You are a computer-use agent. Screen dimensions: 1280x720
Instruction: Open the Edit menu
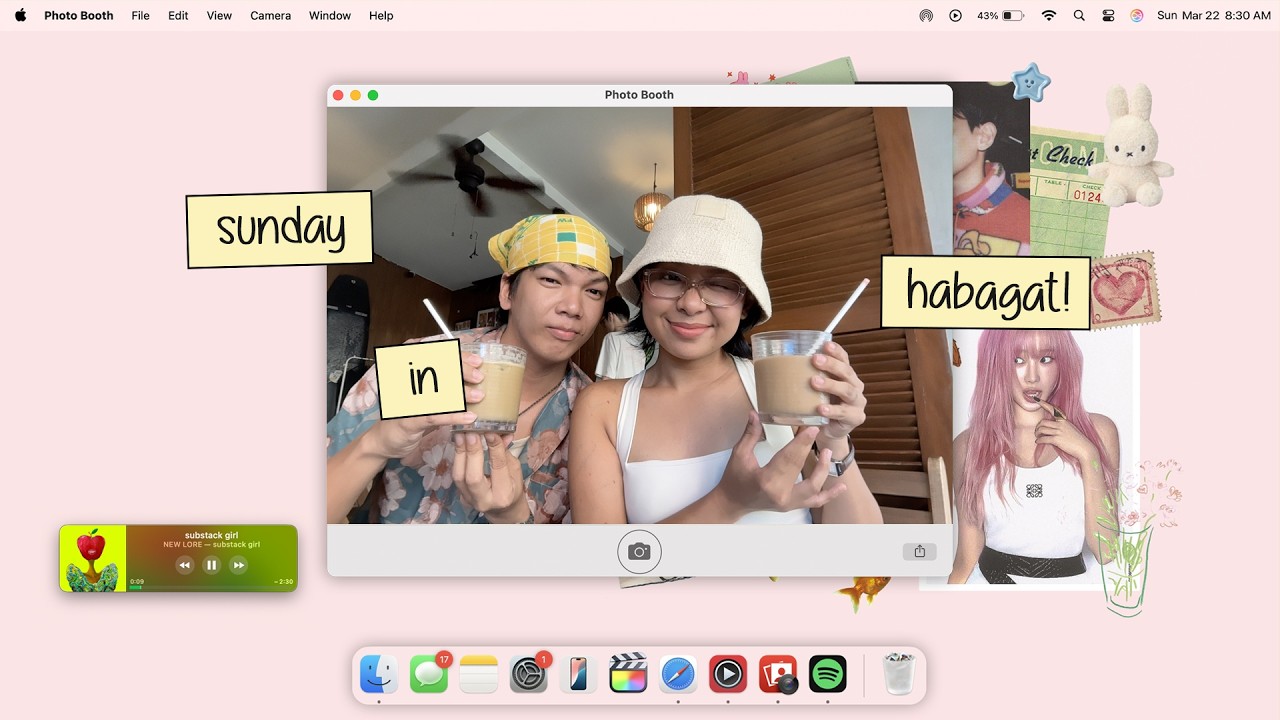pyautogui.click(x=178, y=15)
